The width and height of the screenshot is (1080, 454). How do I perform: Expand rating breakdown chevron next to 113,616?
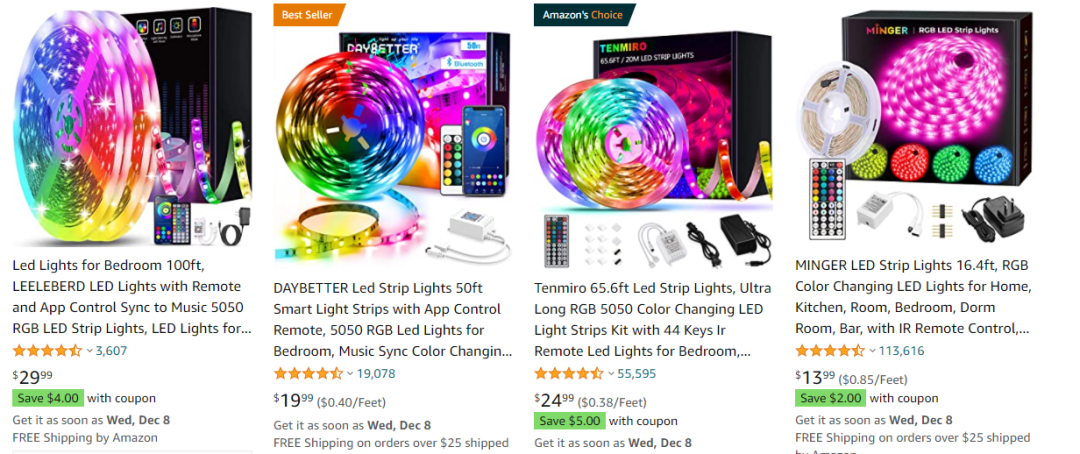(x=872, y=351)
